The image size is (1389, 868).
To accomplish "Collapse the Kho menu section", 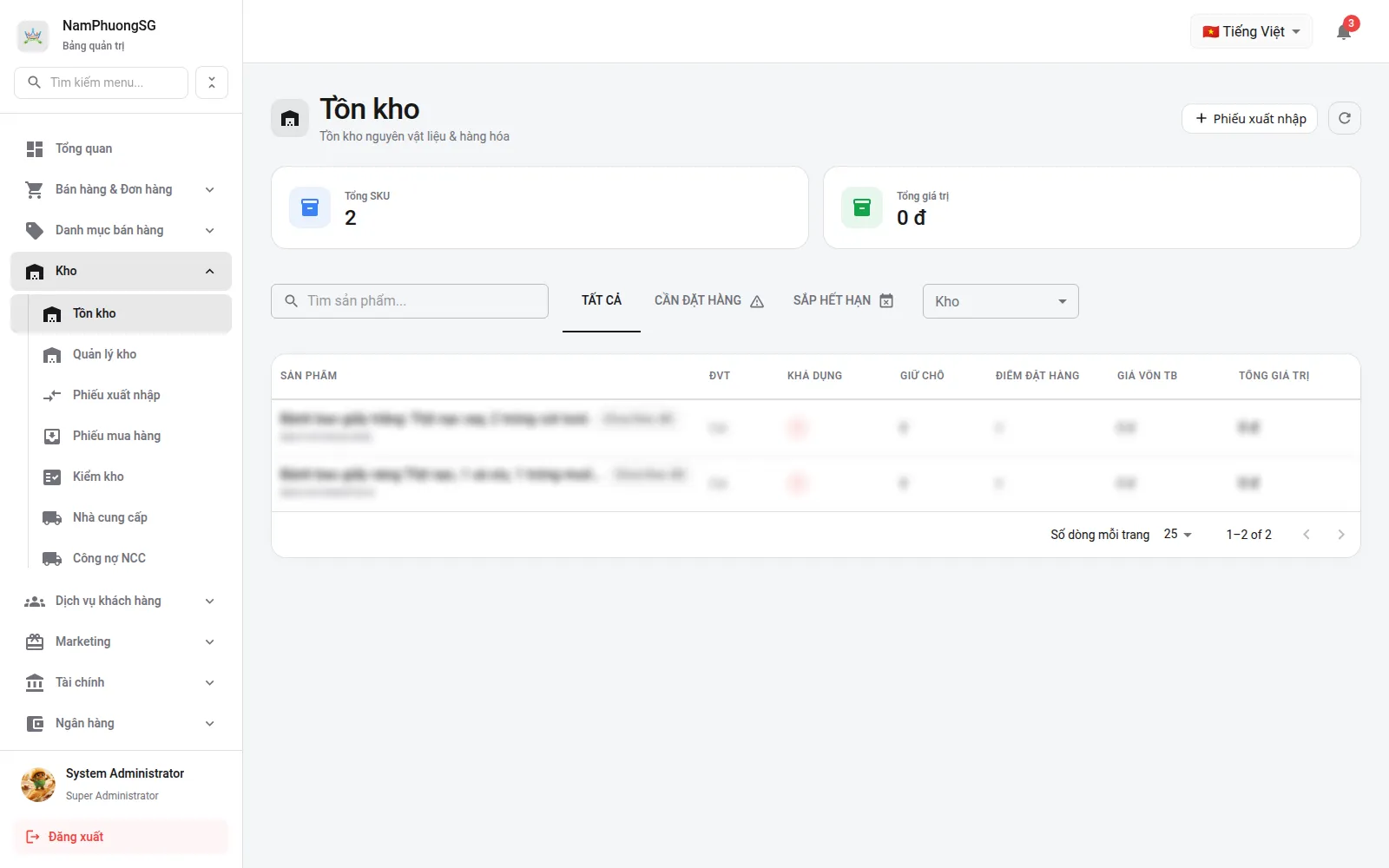I will point(121,271).
